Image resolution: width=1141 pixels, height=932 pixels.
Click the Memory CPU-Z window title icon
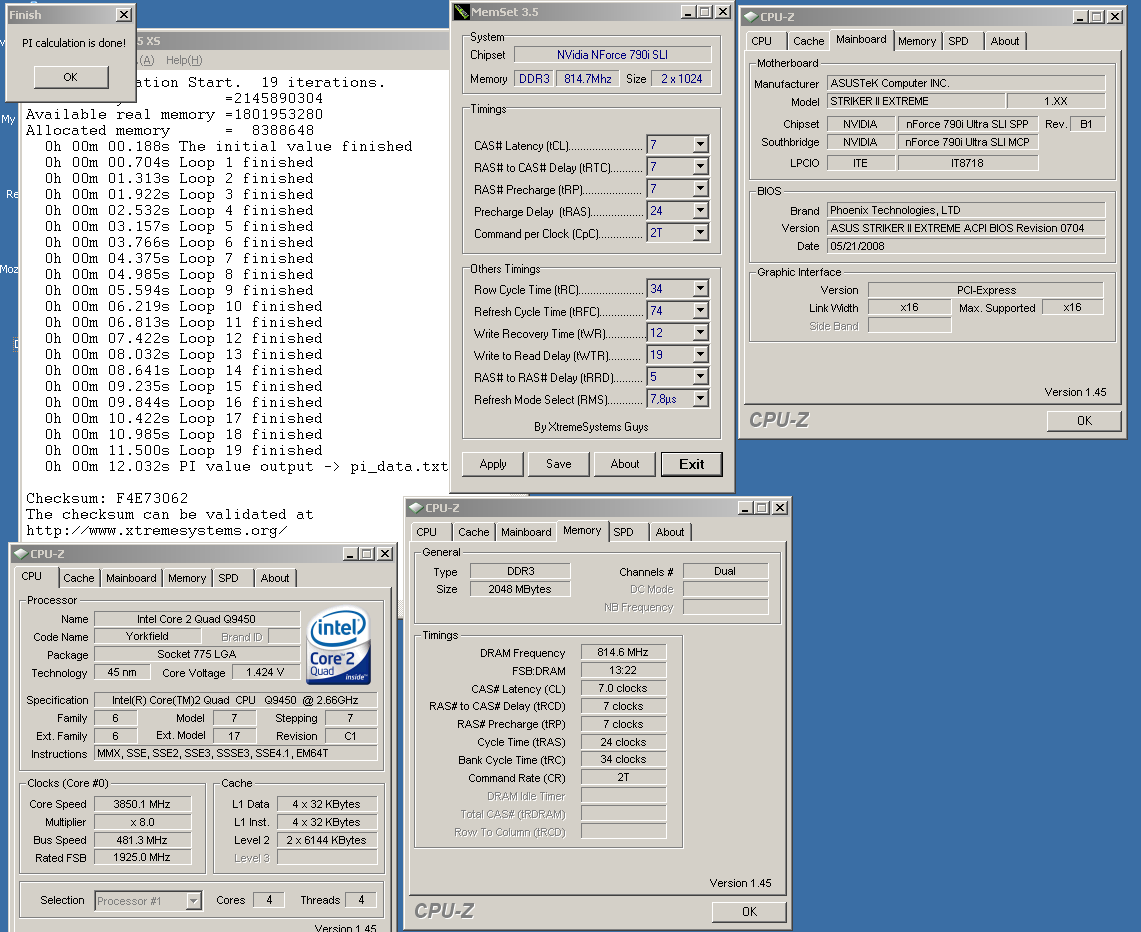click(416, 507)
